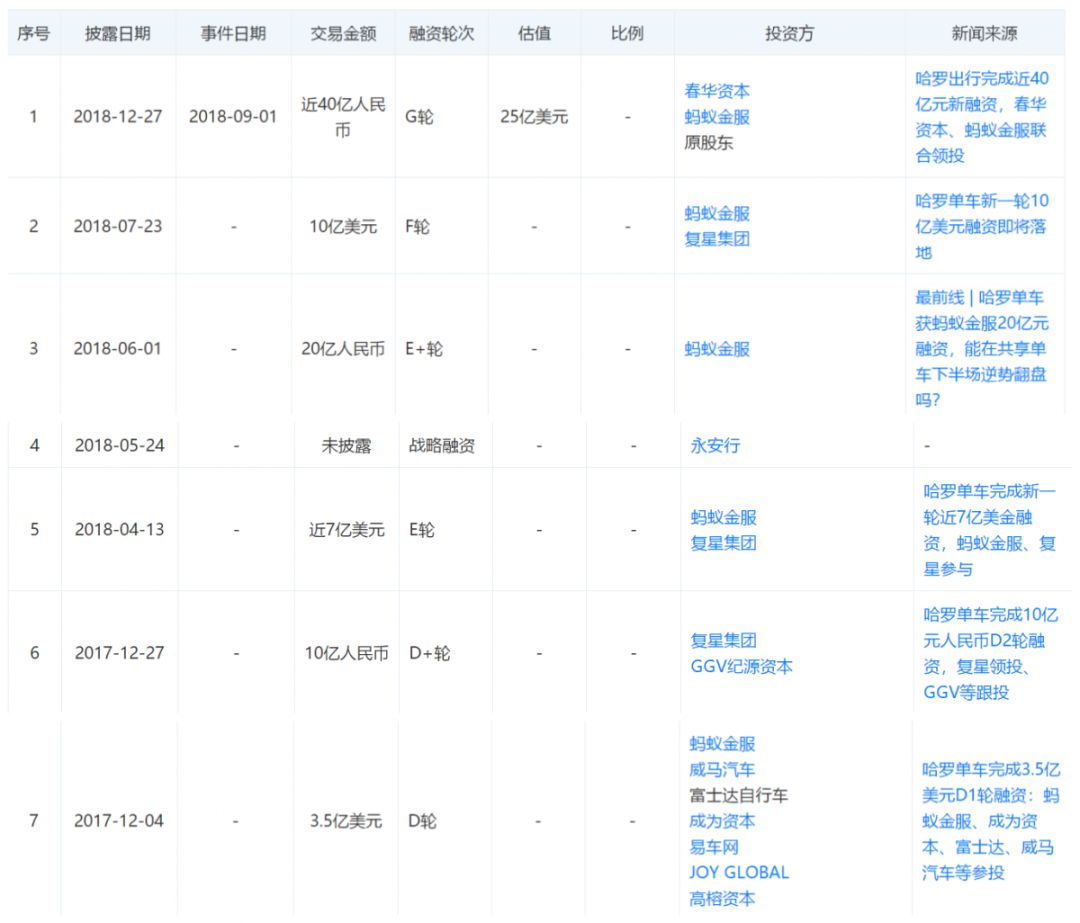The image size is (1080, 923).
Task: Select the disclosure date 2018-06-01
Action: [x=118, y=349]
